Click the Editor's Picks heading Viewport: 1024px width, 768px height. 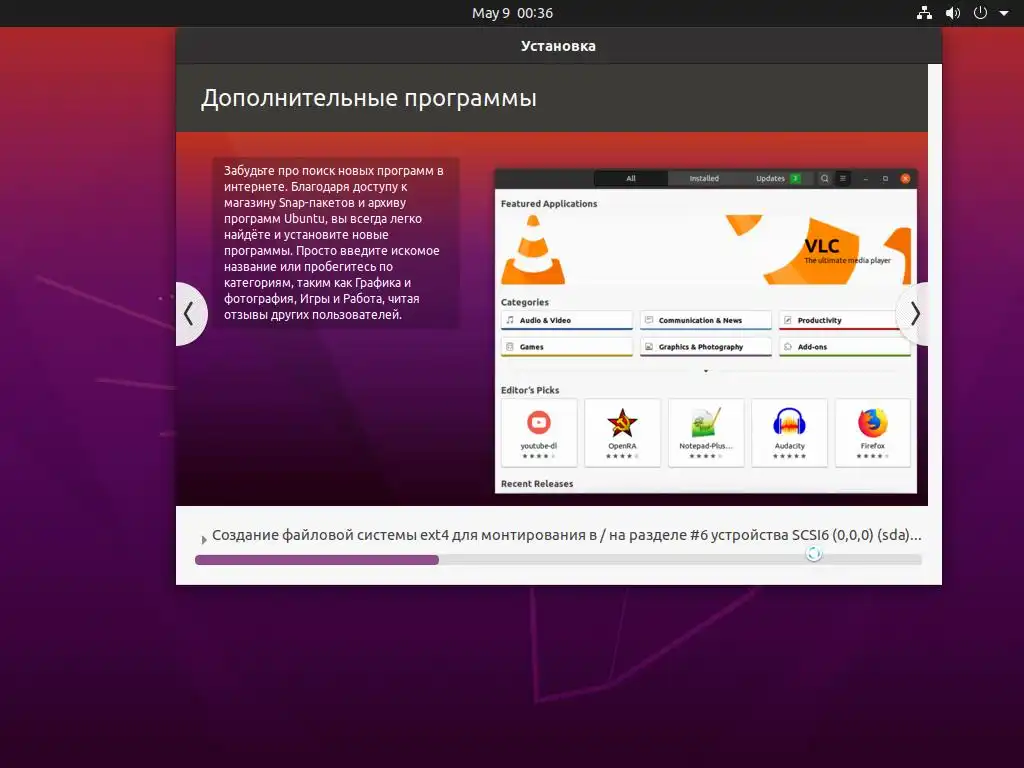pos(530,390)
